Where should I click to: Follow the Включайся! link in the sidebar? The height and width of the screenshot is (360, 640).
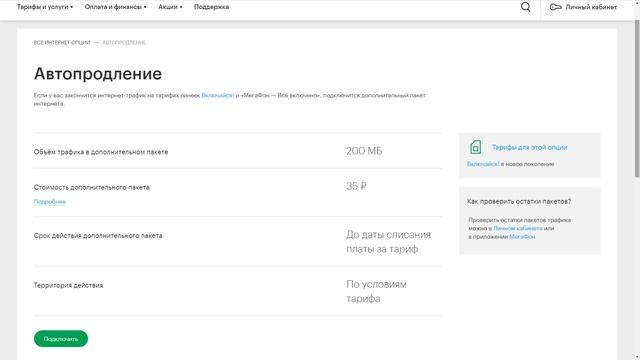coord(483,164)
